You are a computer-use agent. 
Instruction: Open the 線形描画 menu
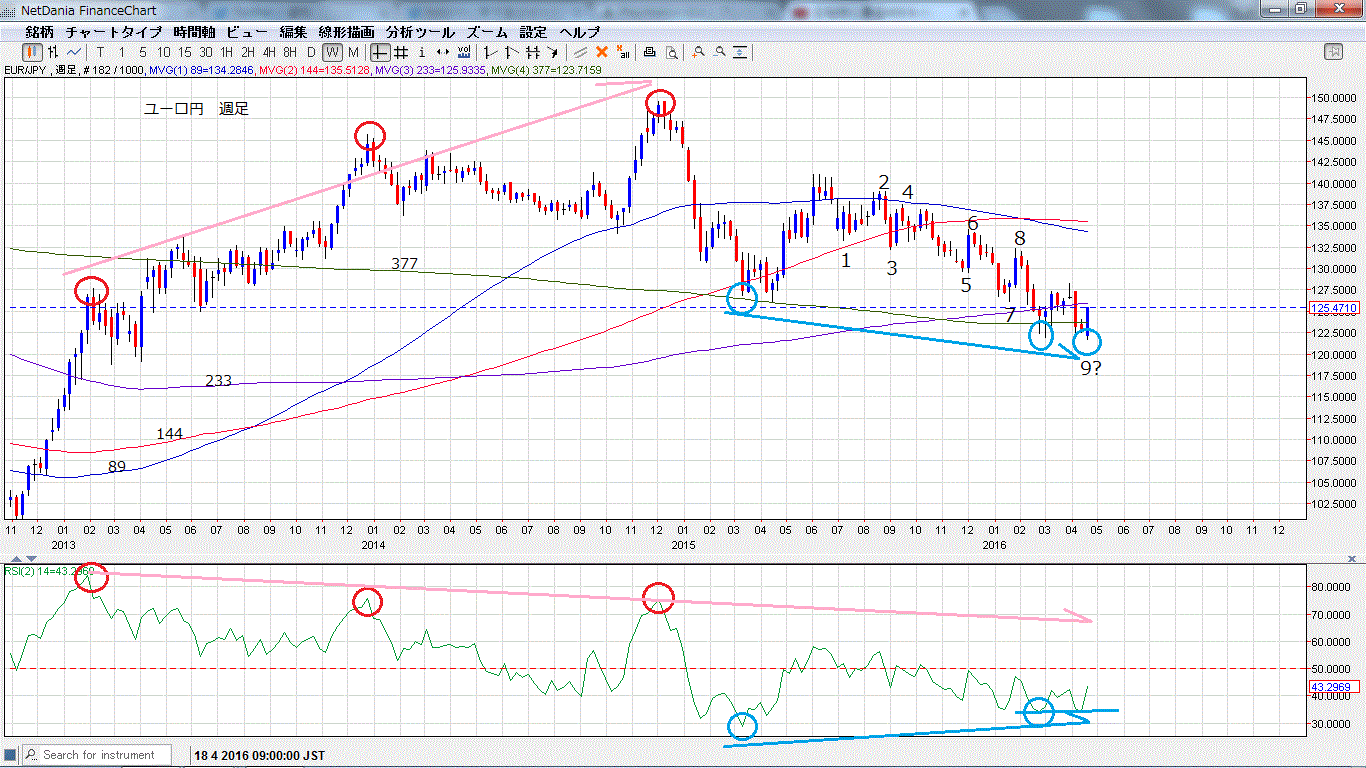click(347, 32)
